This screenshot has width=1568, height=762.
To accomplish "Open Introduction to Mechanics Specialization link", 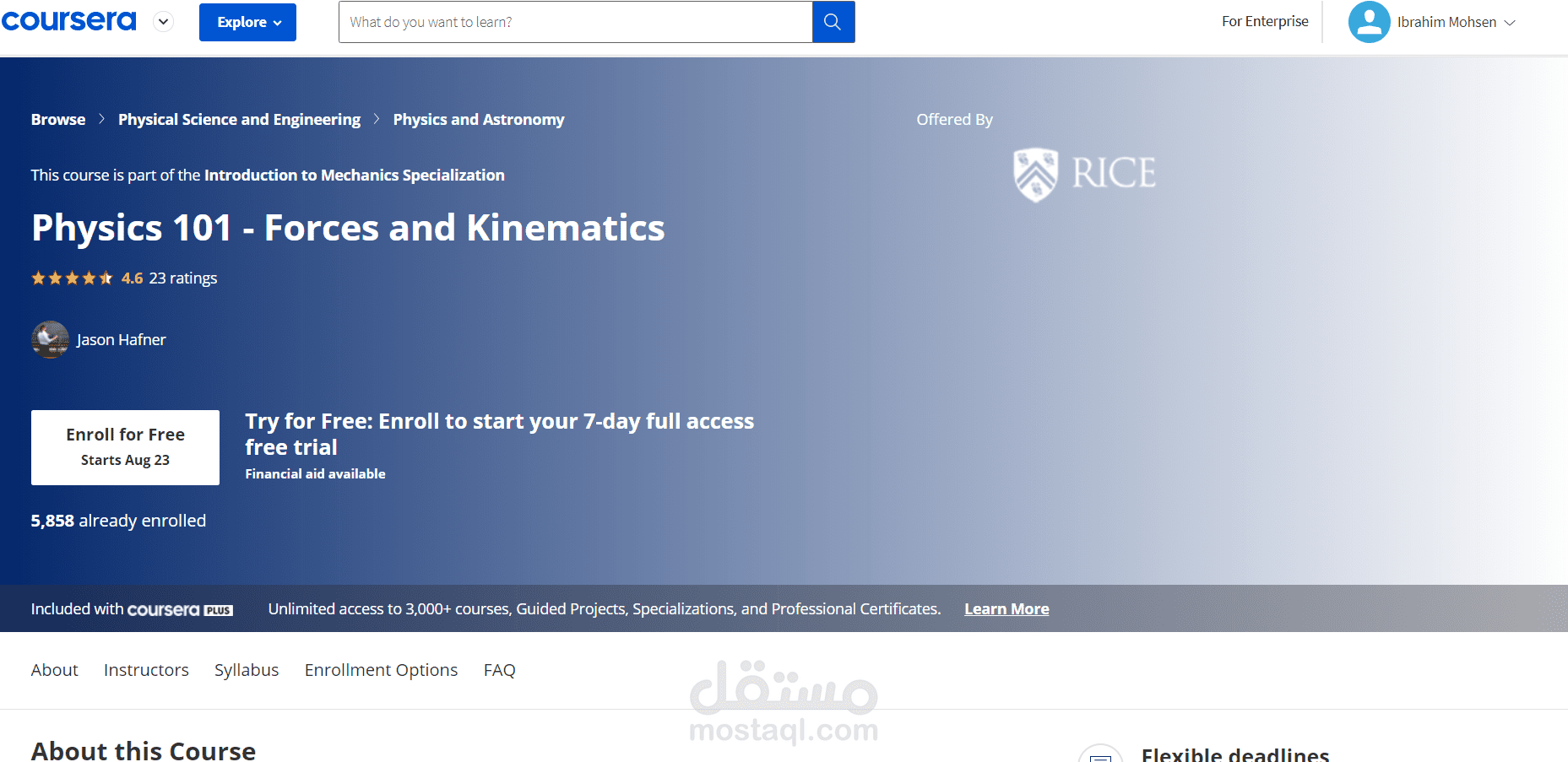I will tap(355, 175).
